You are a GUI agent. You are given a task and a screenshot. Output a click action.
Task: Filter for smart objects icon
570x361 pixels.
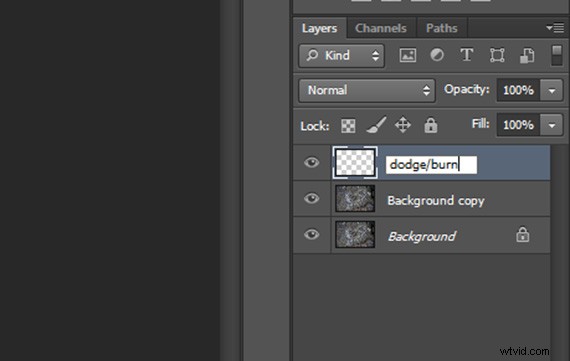click(527, 56)
